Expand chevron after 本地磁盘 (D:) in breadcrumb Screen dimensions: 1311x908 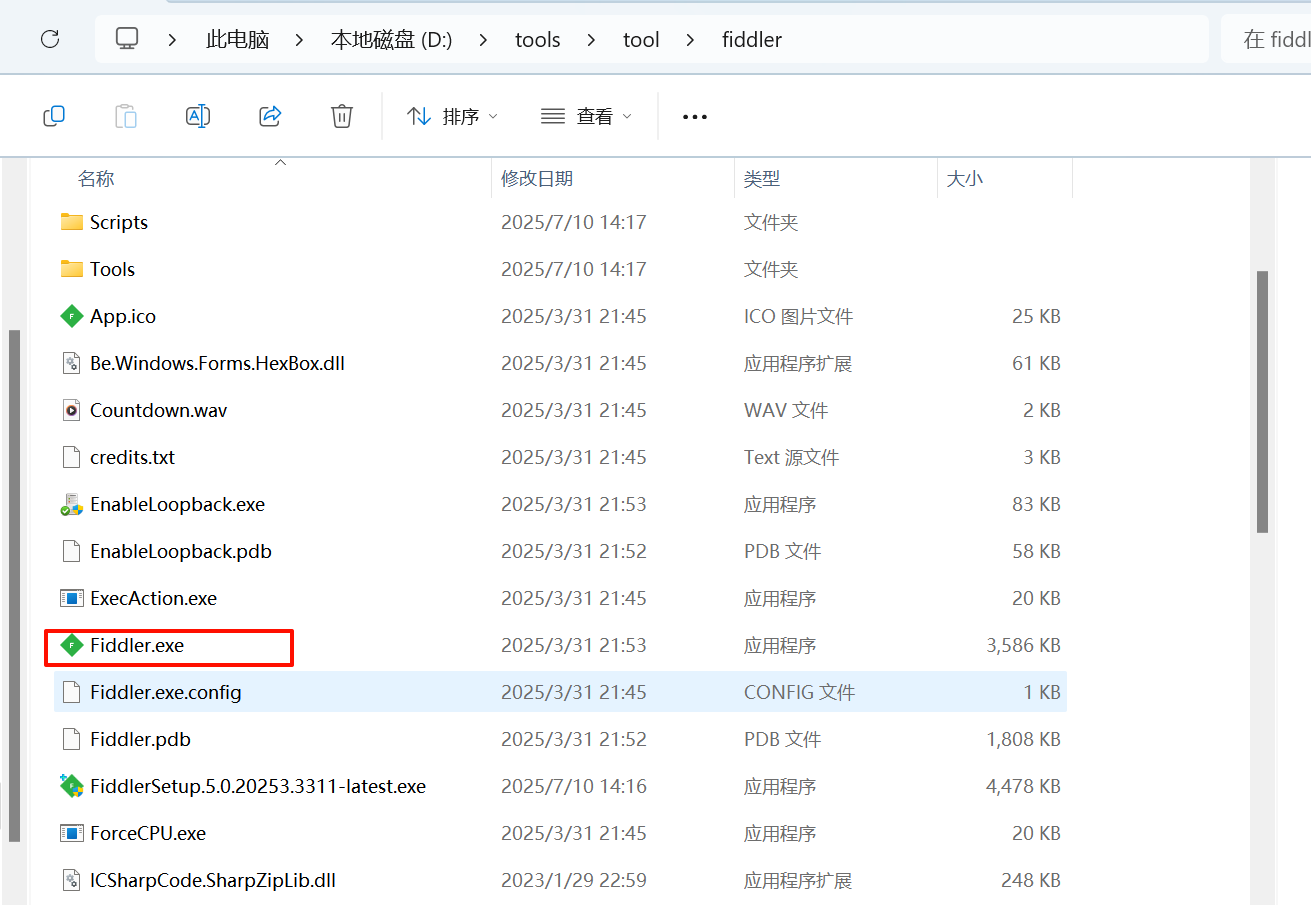484,40
